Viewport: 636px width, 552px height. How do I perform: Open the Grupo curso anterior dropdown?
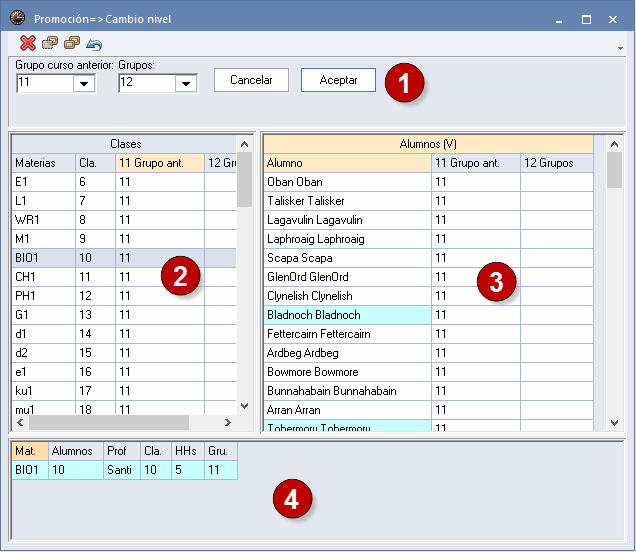tap(84, 84)
